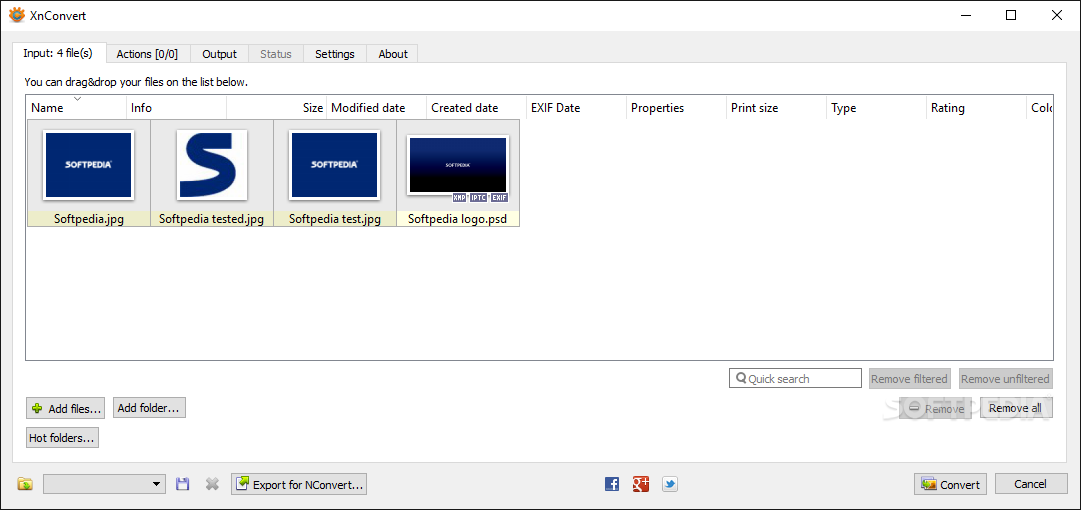The image size is (1081, 510).
Task: Sort by Properties column header
Action: [x=676, y=108]
